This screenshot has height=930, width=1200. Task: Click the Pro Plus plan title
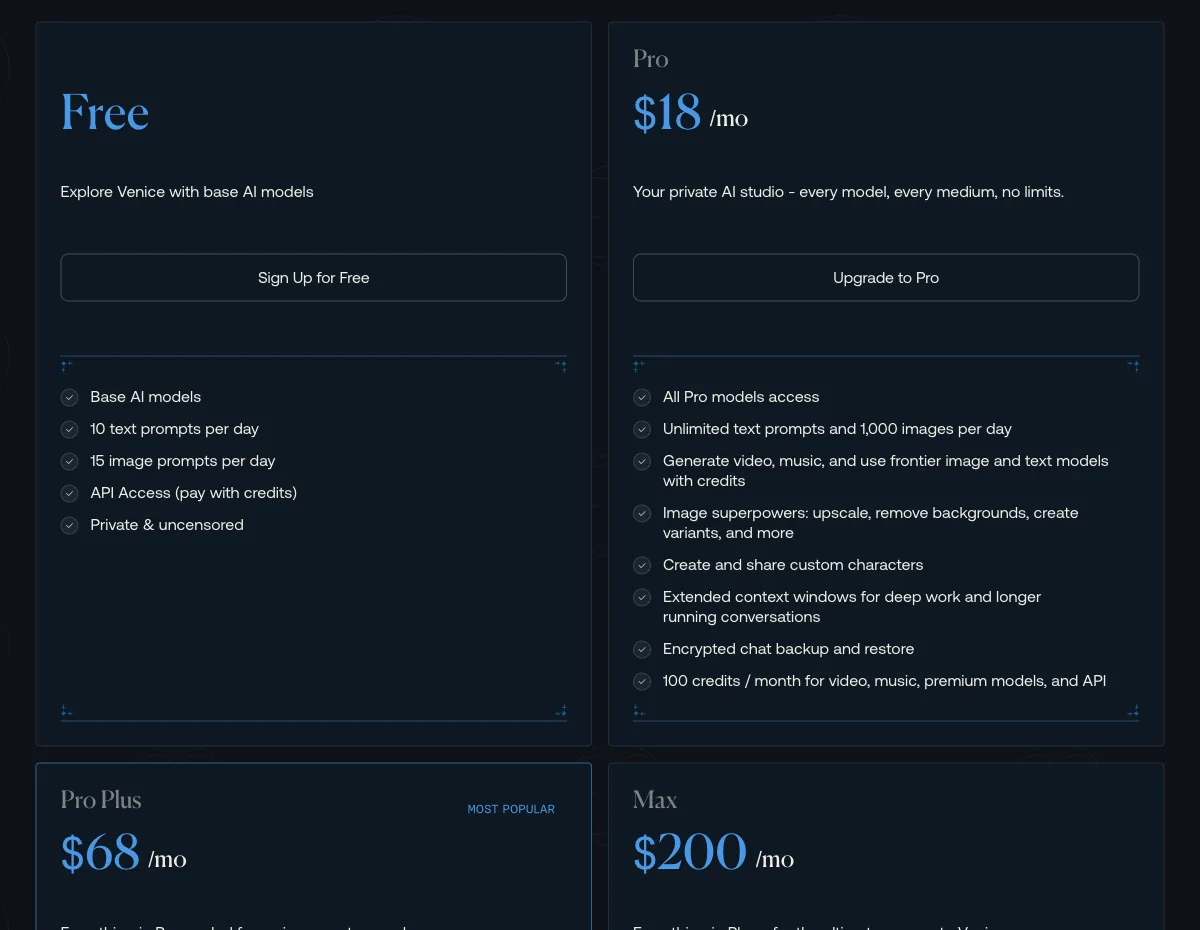pos(101,800)
